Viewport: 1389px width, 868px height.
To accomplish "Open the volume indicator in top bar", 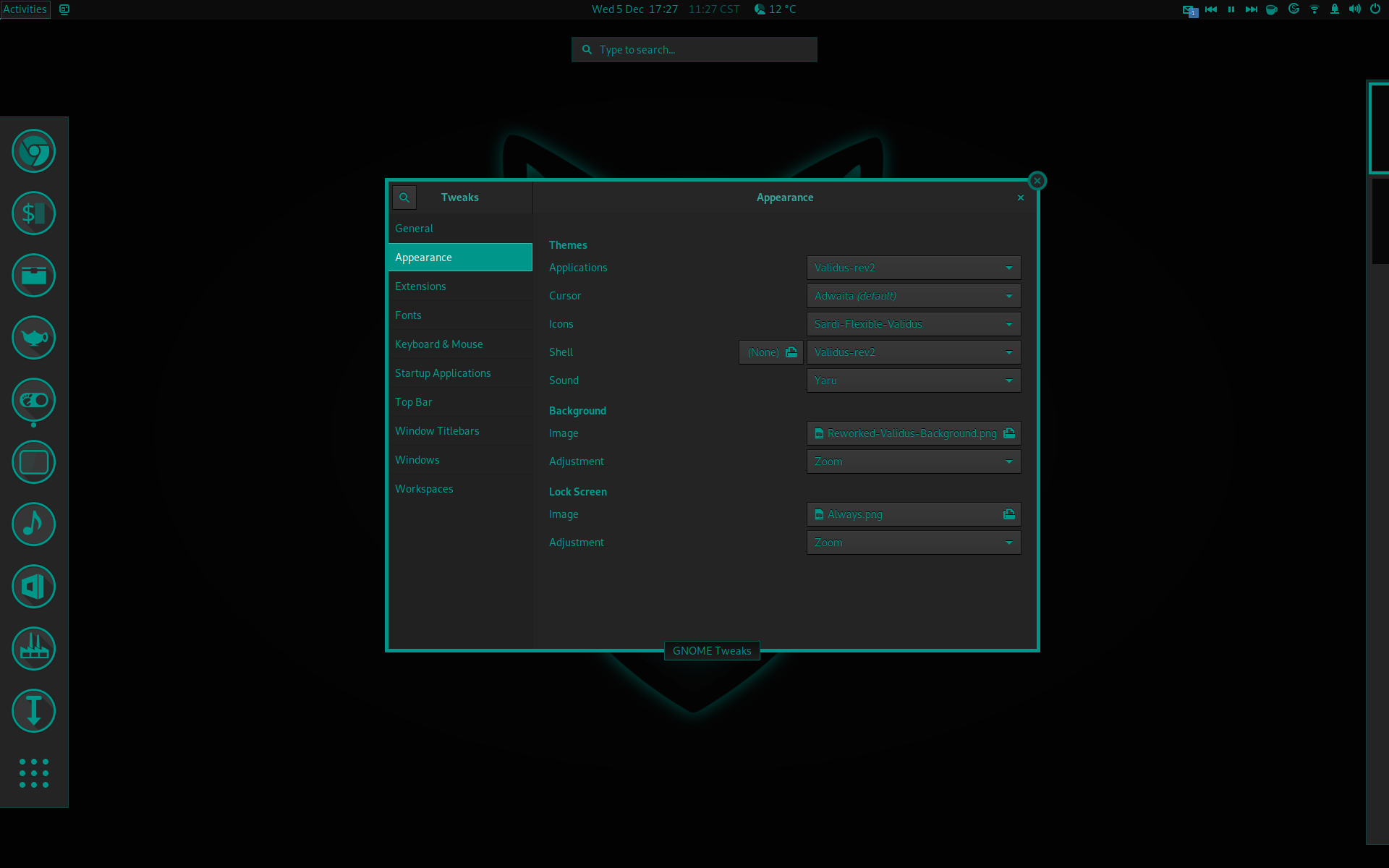I will pyautogui.click(x=1355, y=9).
